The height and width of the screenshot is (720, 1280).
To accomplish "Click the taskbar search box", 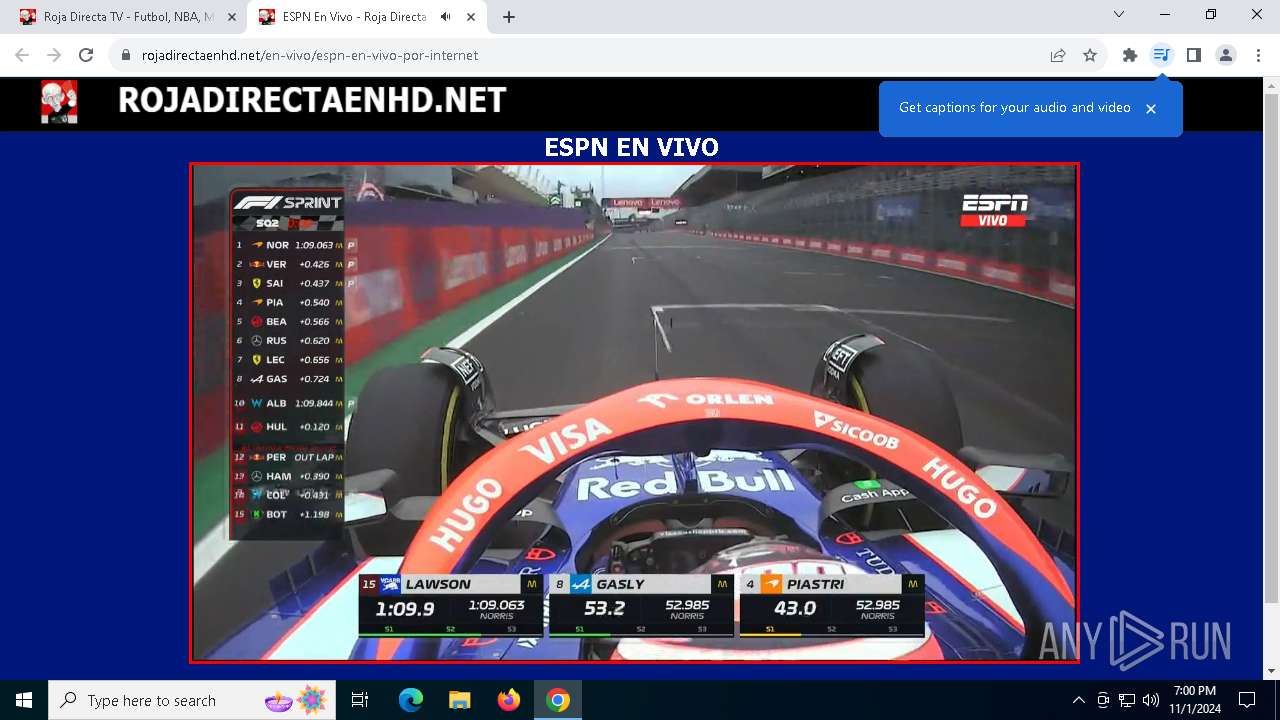I will coord(191,700).
